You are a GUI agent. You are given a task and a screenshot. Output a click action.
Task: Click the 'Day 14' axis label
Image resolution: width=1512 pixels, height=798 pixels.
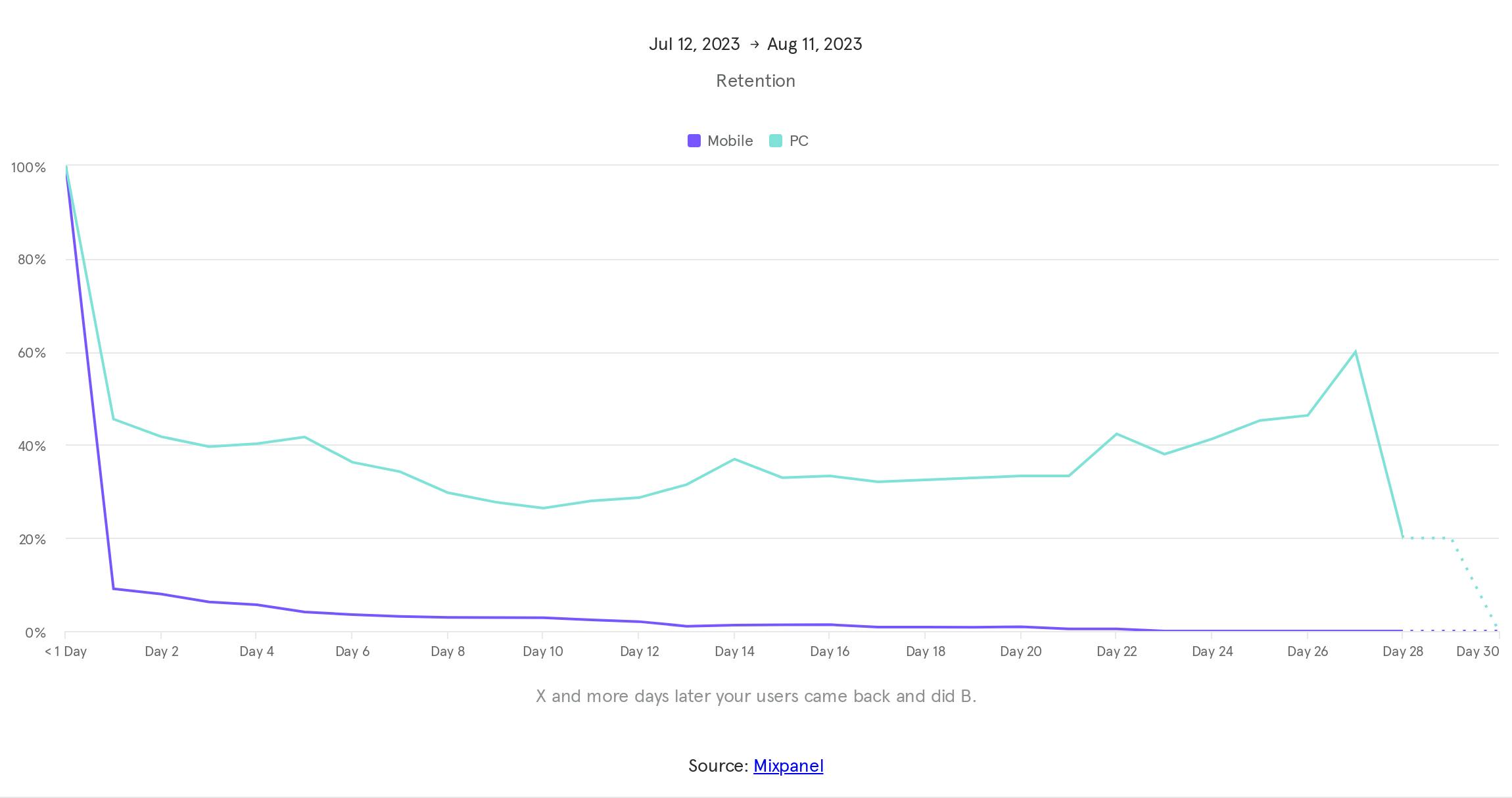pos(734,651)
